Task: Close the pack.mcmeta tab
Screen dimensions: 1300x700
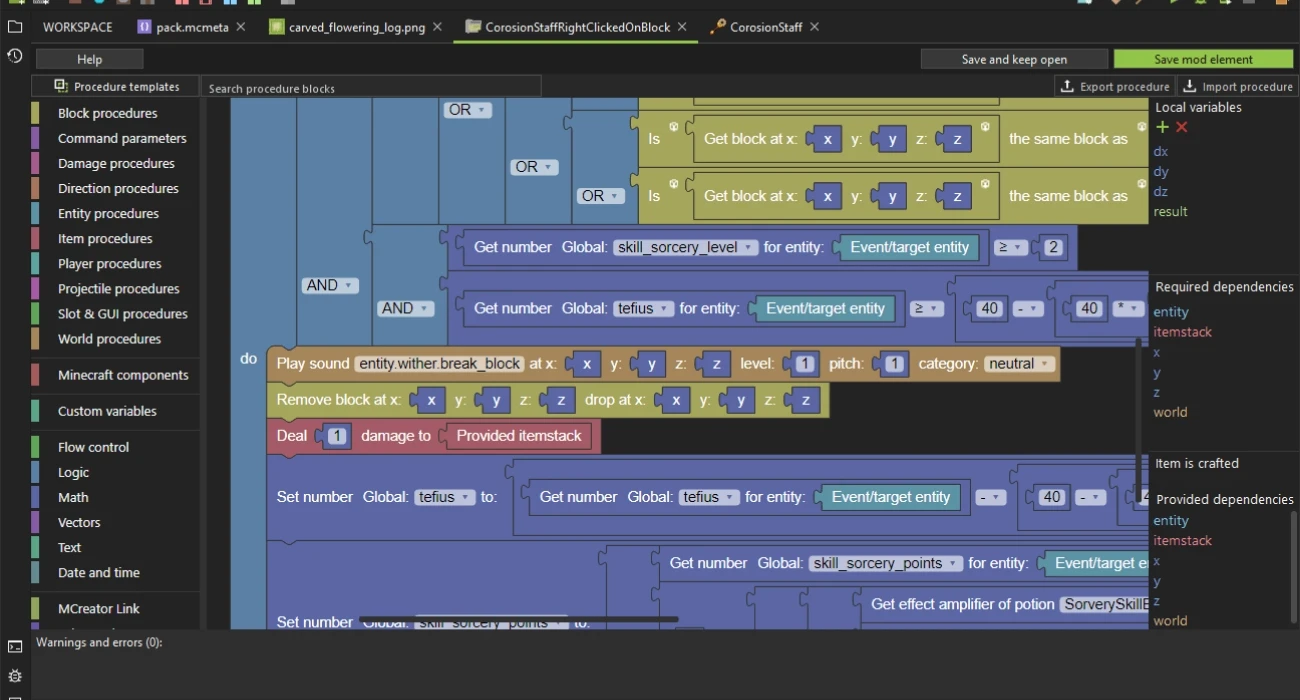Action: [241, 27]
